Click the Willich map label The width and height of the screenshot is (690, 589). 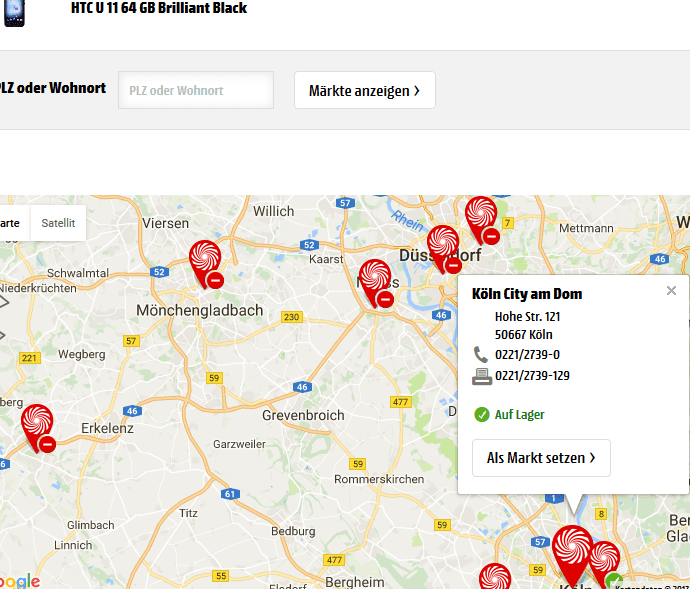tap(273, 211)
